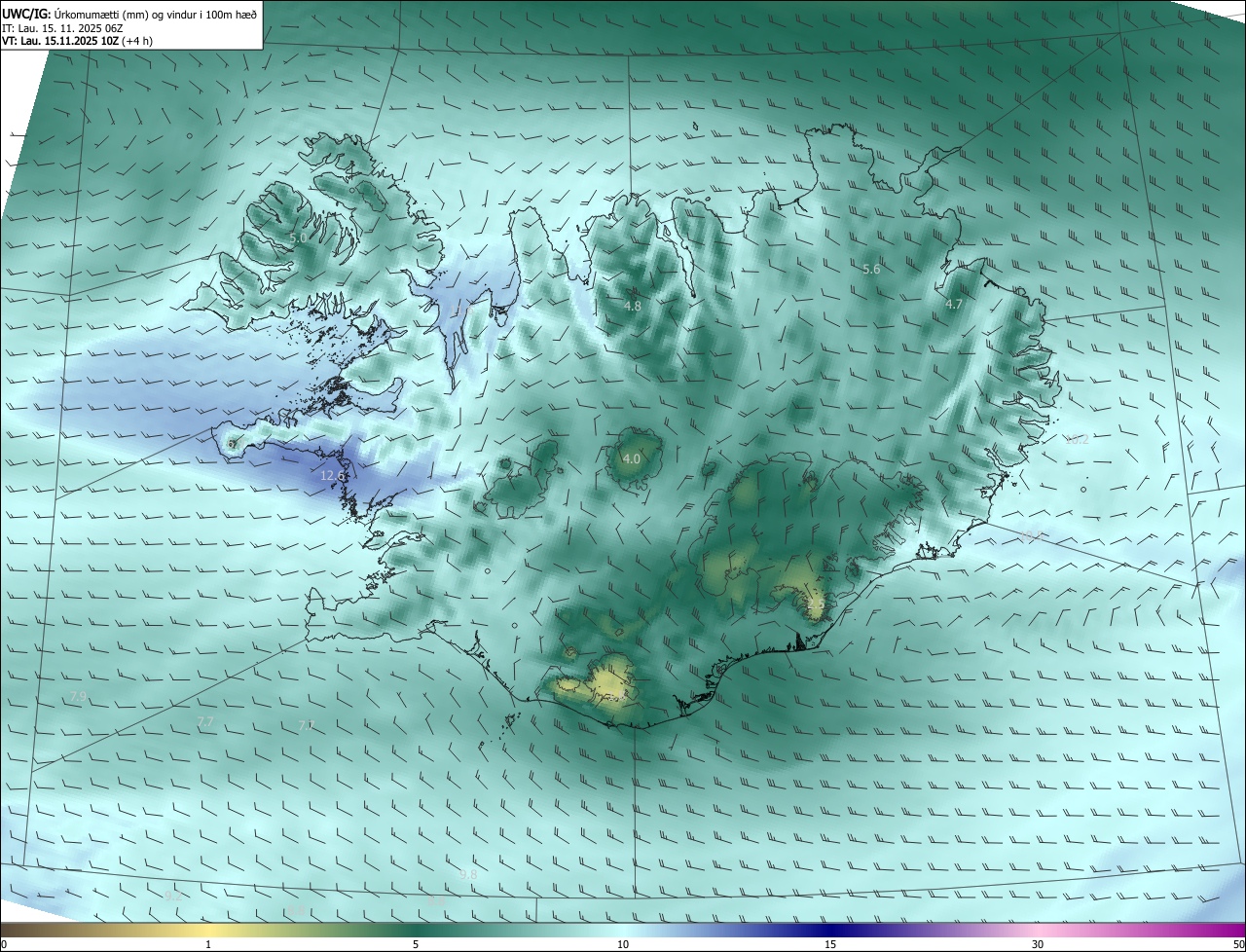Click the 1 label on the color scale
The width and height of the screenshot is (1246, 952).
(x=208, y=945)
